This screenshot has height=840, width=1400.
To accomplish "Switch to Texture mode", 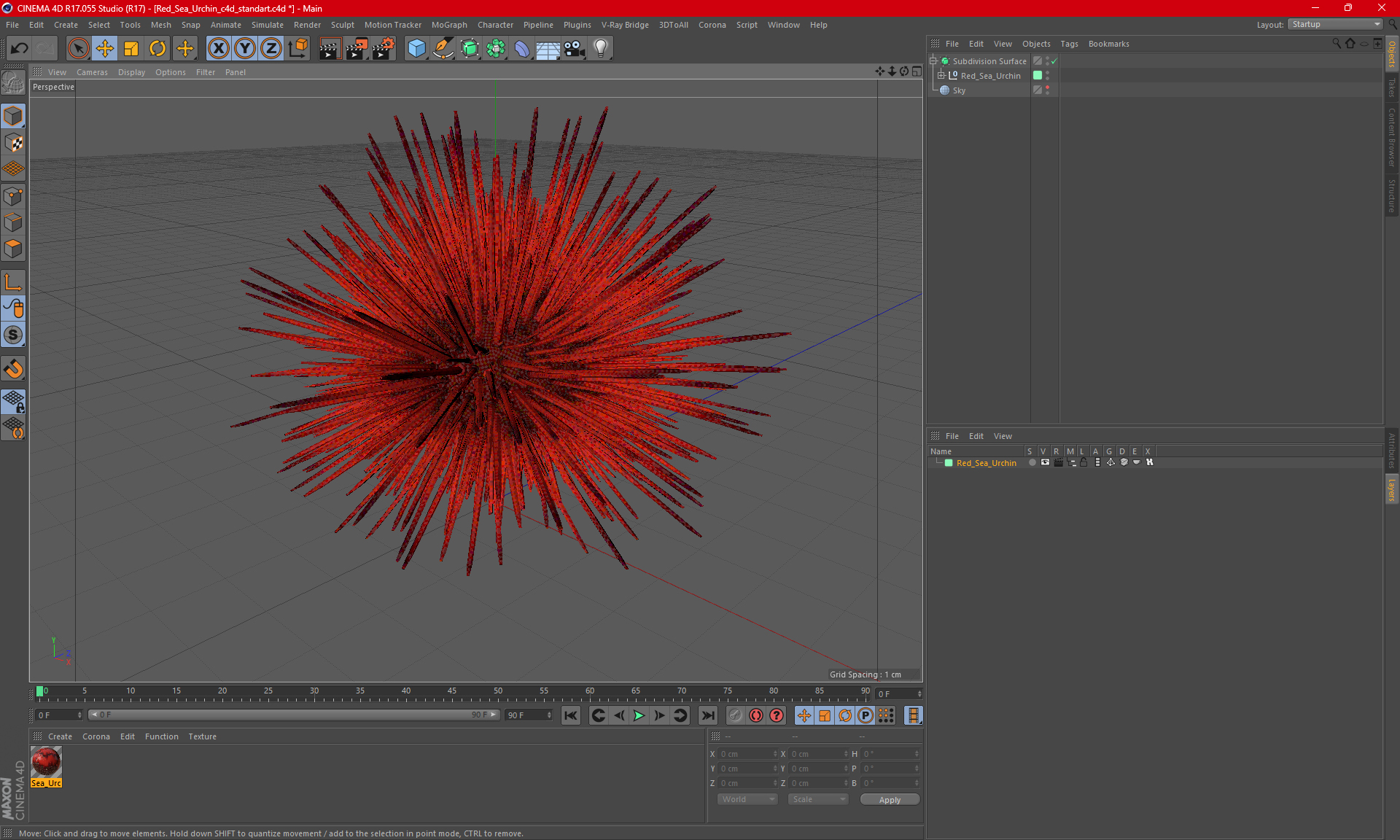I will 13,143.
